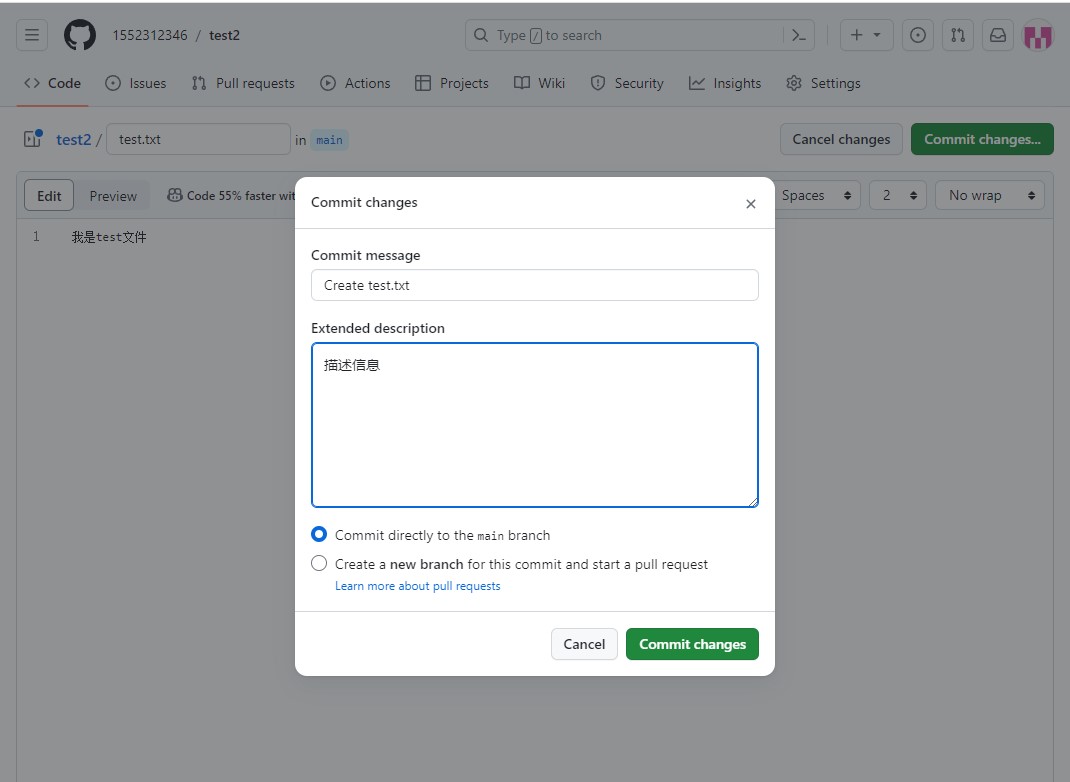Click the GitHub logo icon

pos(80,35)
